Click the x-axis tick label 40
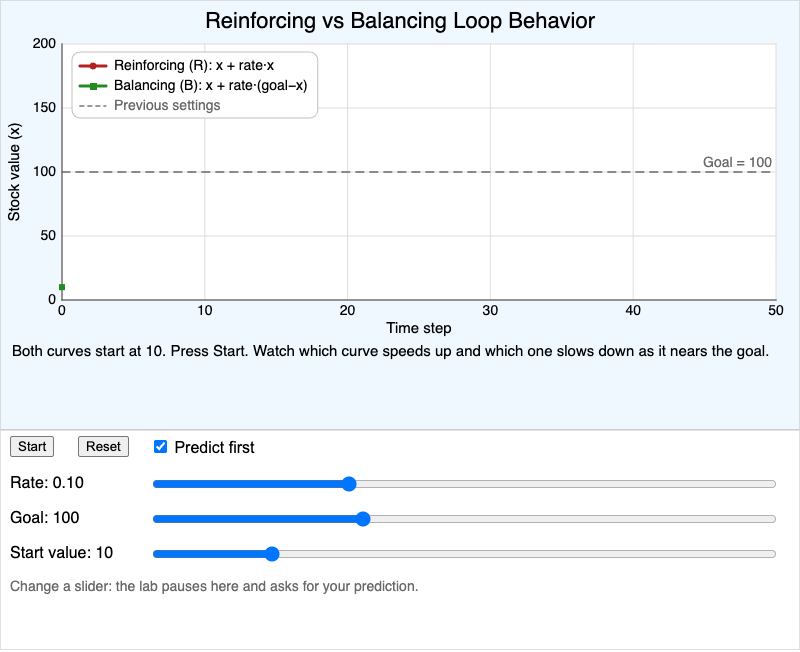 633,310
